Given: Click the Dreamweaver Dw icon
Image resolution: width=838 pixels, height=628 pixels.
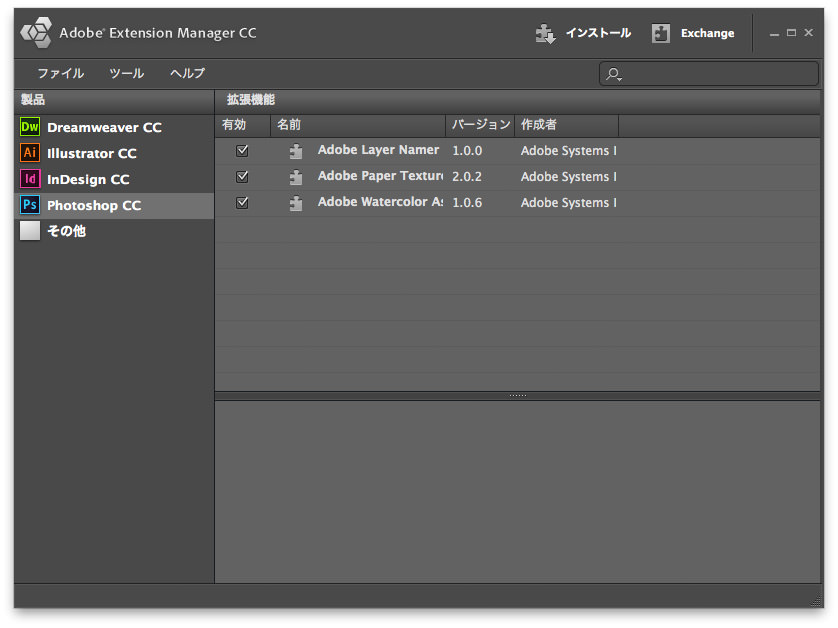Looking at the screenshot, I should click(30, 127).
